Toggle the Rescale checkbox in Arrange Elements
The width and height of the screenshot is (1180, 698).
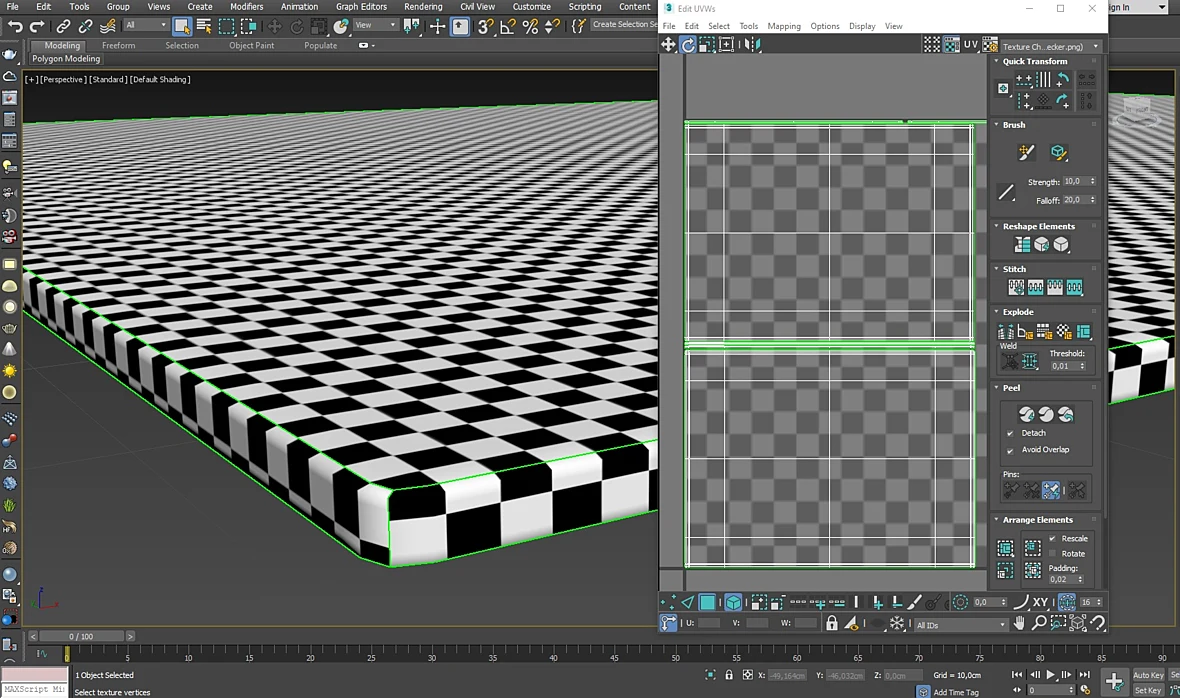click(x=1052, y=539)
